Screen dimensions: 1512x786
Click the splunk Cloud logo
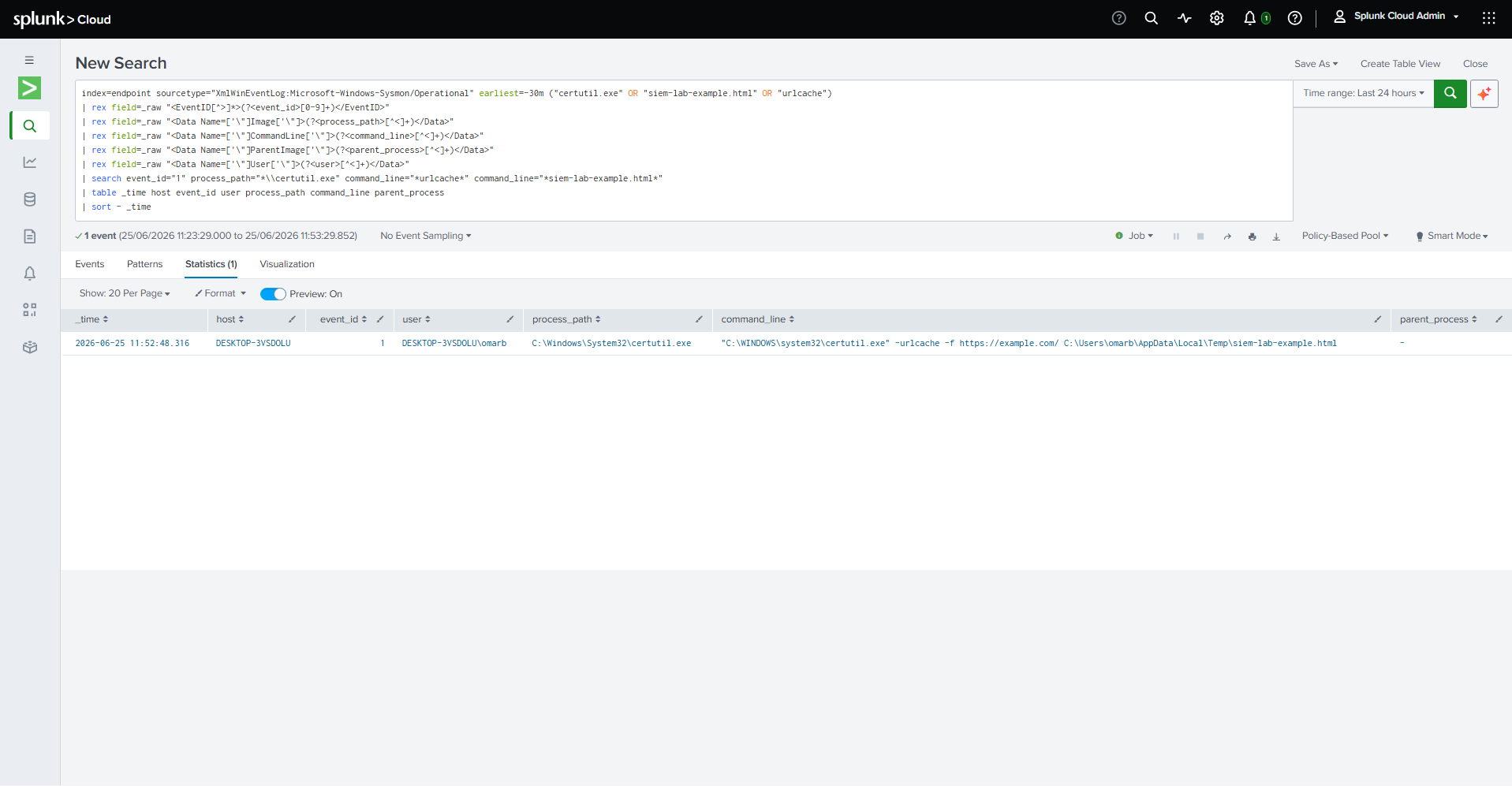point(62,19)
